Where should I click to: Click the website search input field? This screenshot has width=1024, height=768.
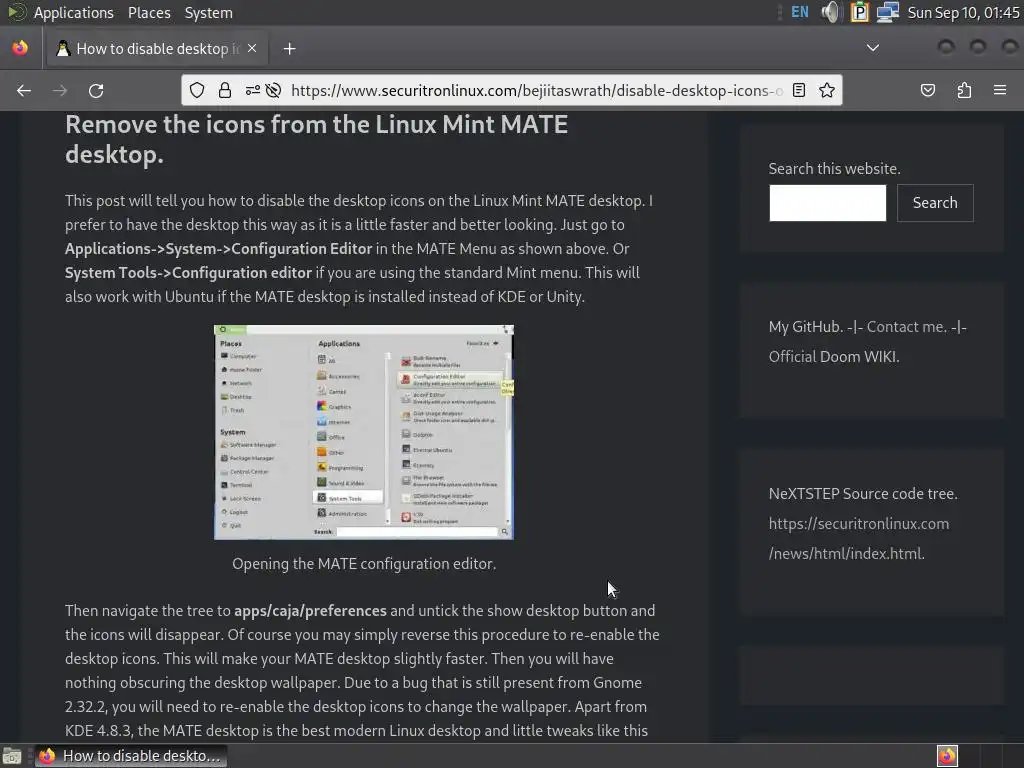[827, 203]
